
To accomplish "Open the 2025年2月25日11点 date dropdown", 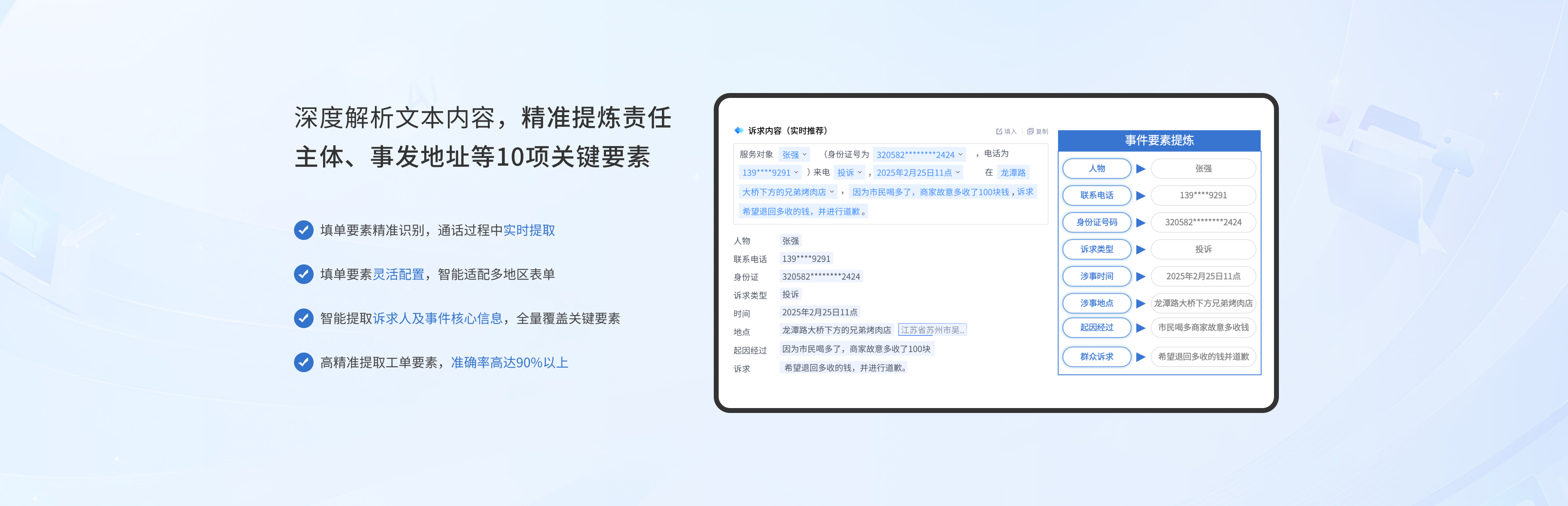I will click(918, 173).
